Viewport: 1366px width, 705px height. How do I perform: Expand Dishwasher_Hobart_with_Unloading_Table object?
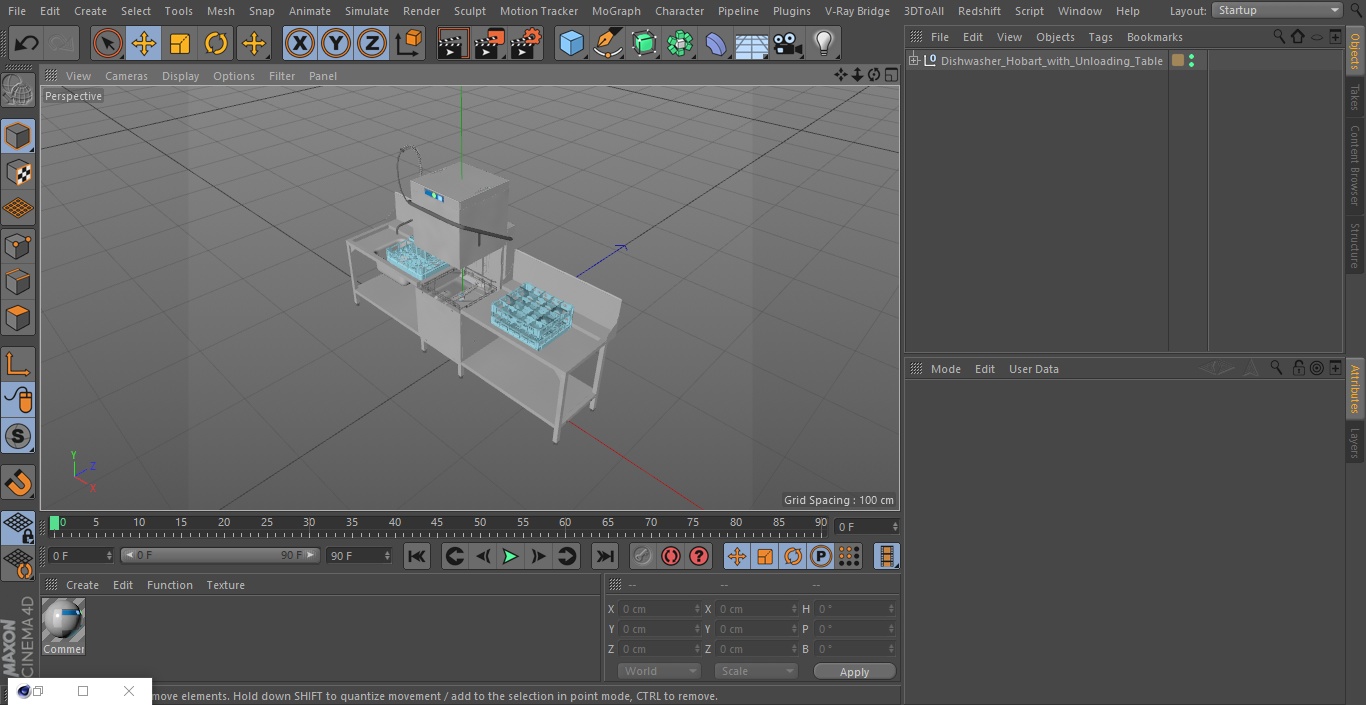(913, 61)
